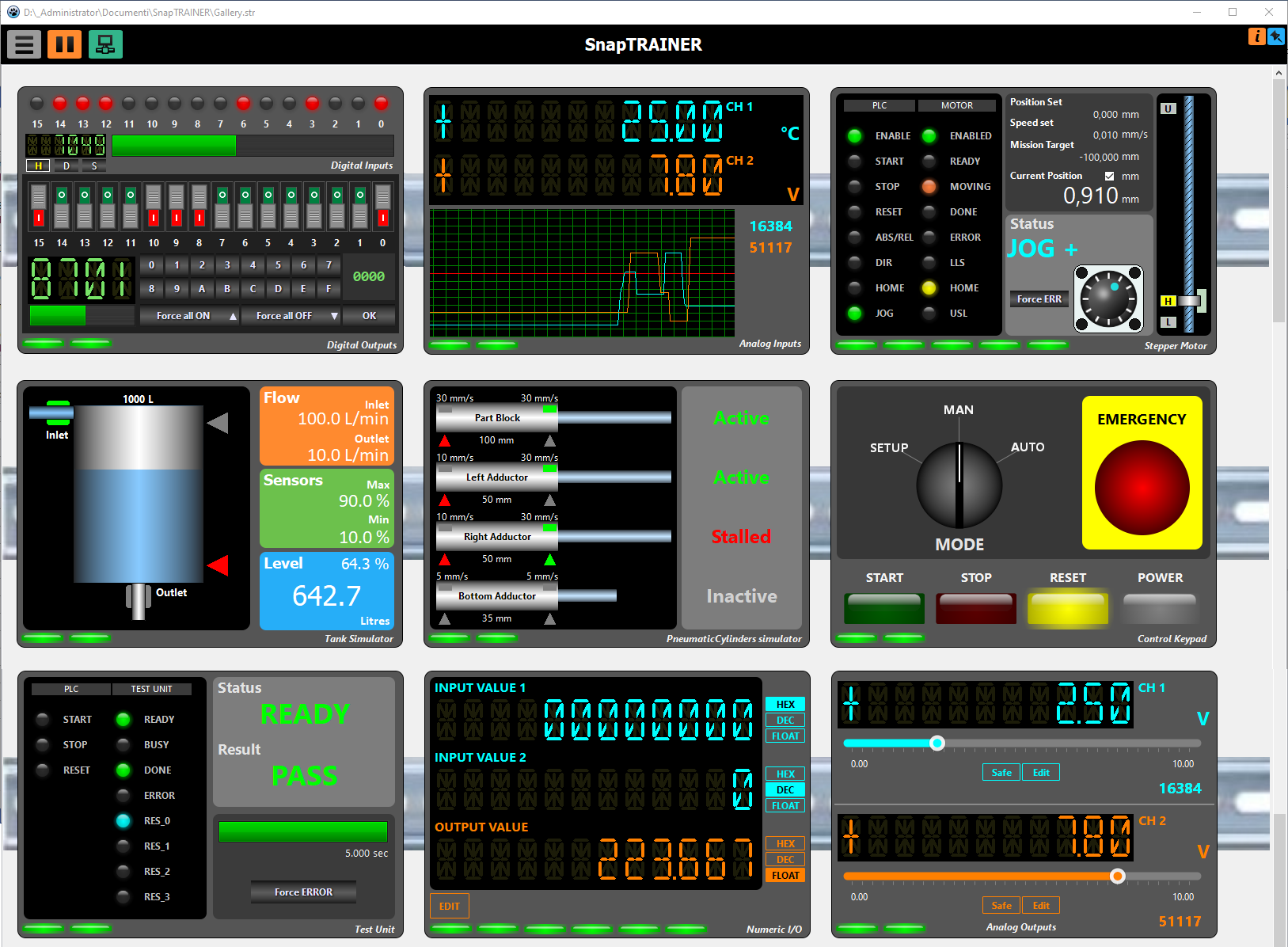This screenshot has width=1288, height=947.
Task: Click the Force ERROR button in Test Unit
Action: pos(303,892)
